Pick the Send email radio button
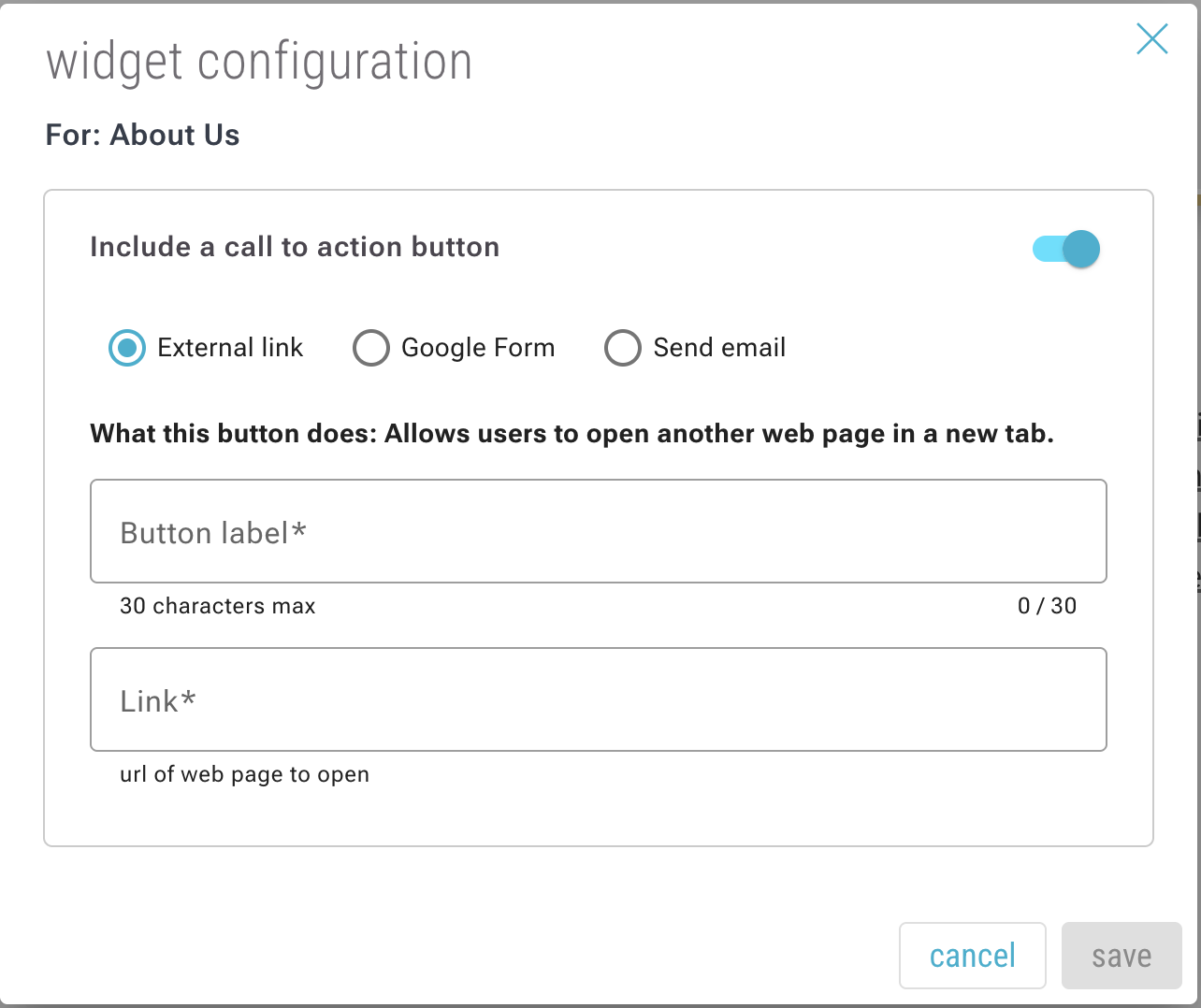This screenshot has width=1201, height=1008. click(x=623, y=348)
